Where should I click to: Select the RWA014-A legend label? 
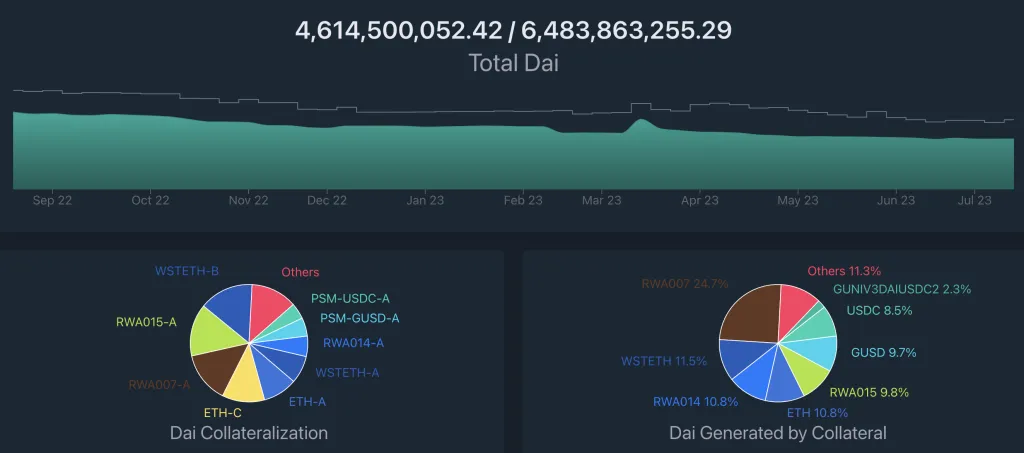click(353, 343)
